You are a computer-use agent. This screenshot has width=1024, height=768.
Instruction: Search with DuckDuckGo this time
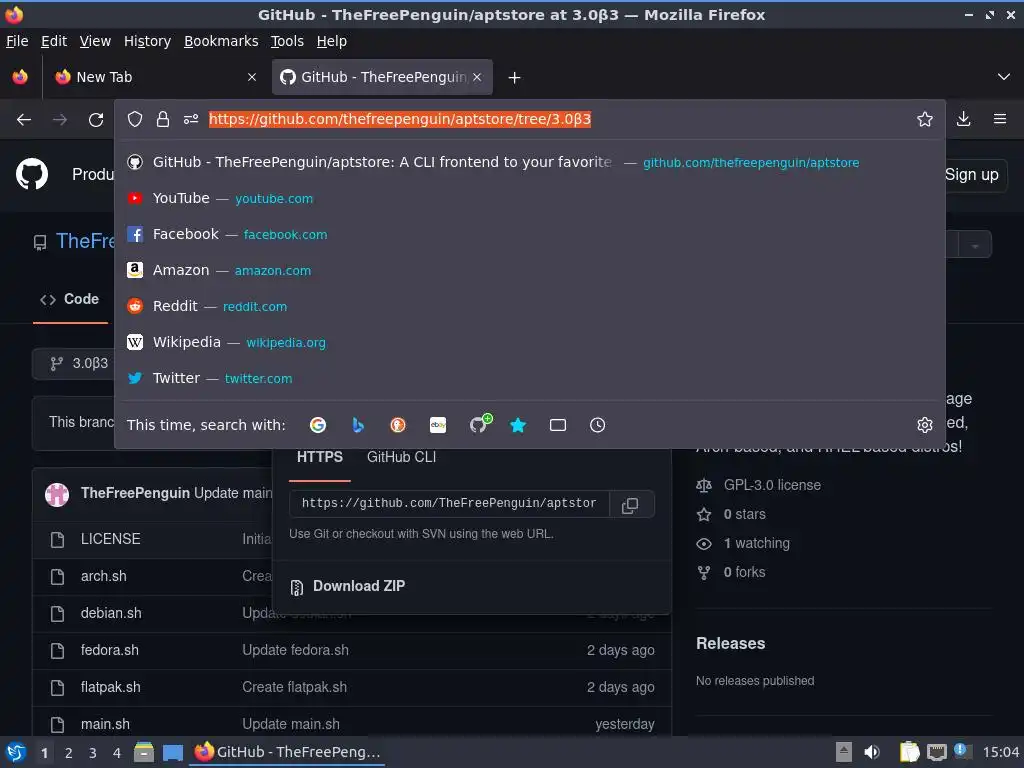click(x=398, y=425)
